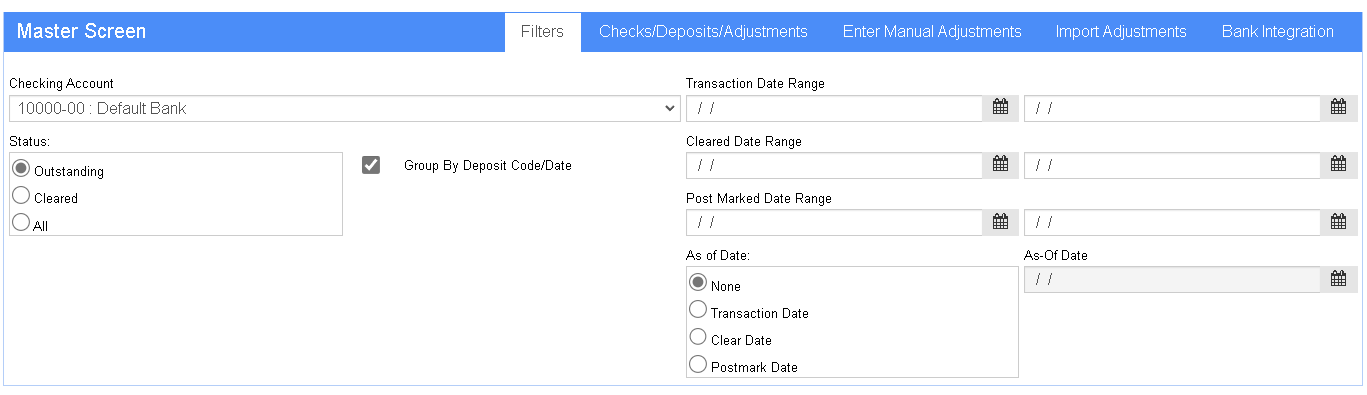The image size is (1367, 395).
Task: Choose Postmark Date as the As of Date
Action: click(698, 364)
